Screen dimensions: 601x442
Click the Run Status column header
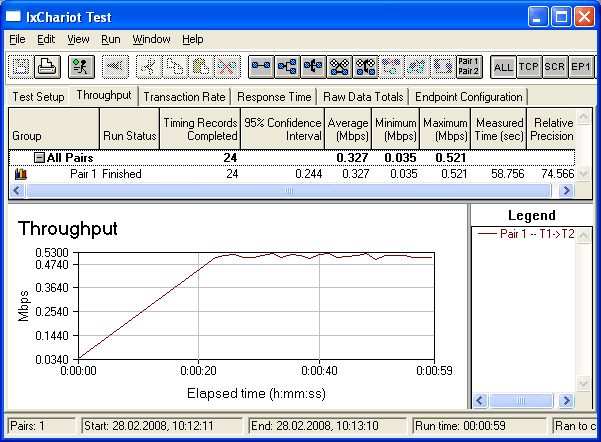click(x=130, y=129)
